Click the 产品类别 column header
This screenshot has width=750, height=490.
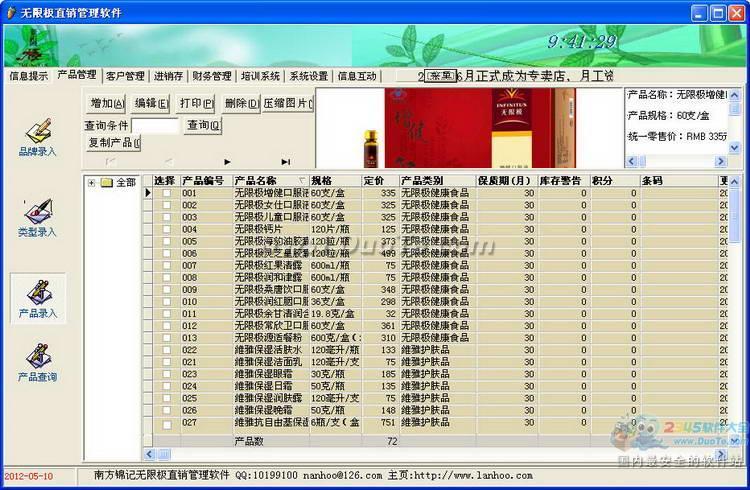[438, 180]
